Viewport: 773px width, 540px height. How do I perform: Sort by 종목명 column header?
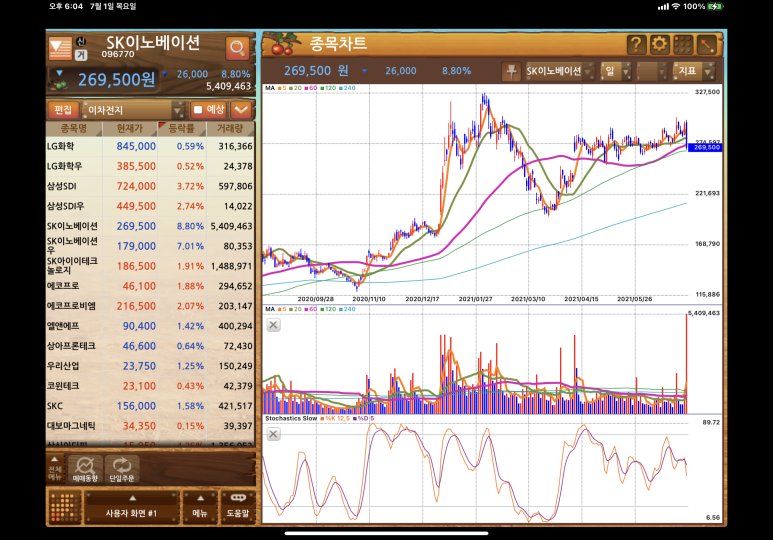point(74,129)
